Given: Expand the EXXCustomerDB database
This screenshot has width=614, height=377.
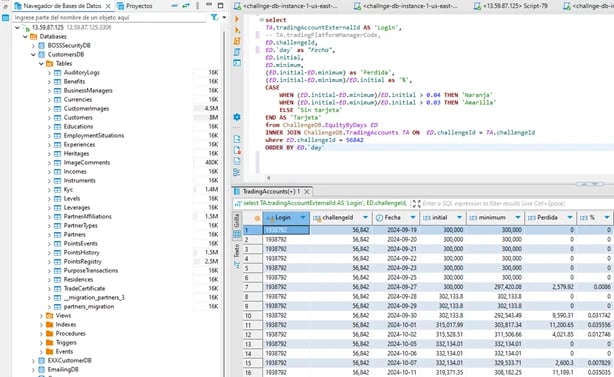Looking at the screenshot, I should pos(33,361).
